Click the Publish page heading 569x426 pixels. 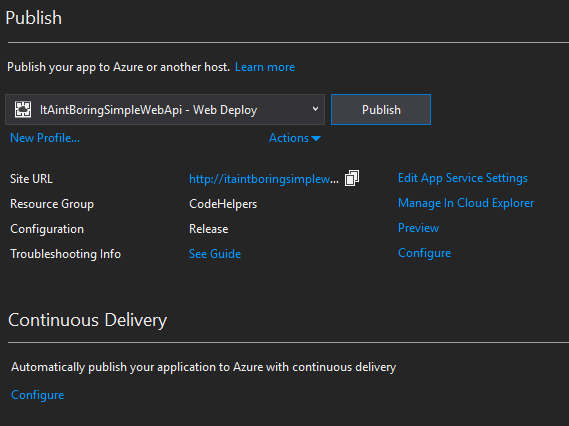33,18
